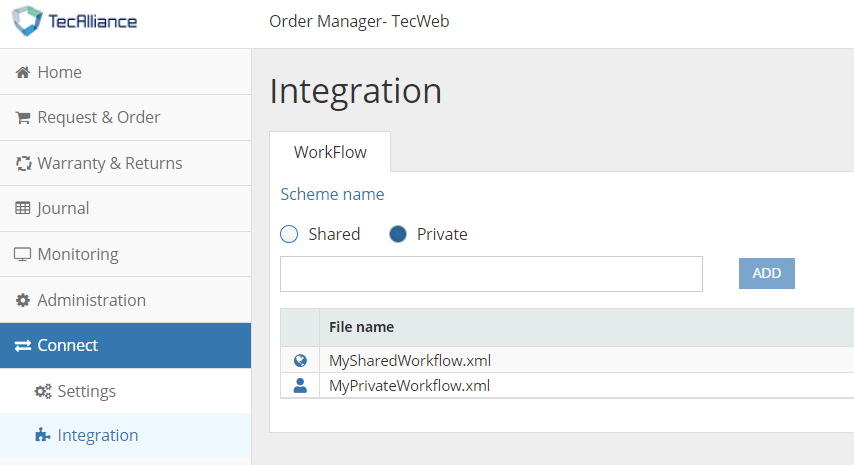854x465 pixels.
Task: Click the File name column header
Action: click(362, 327)
